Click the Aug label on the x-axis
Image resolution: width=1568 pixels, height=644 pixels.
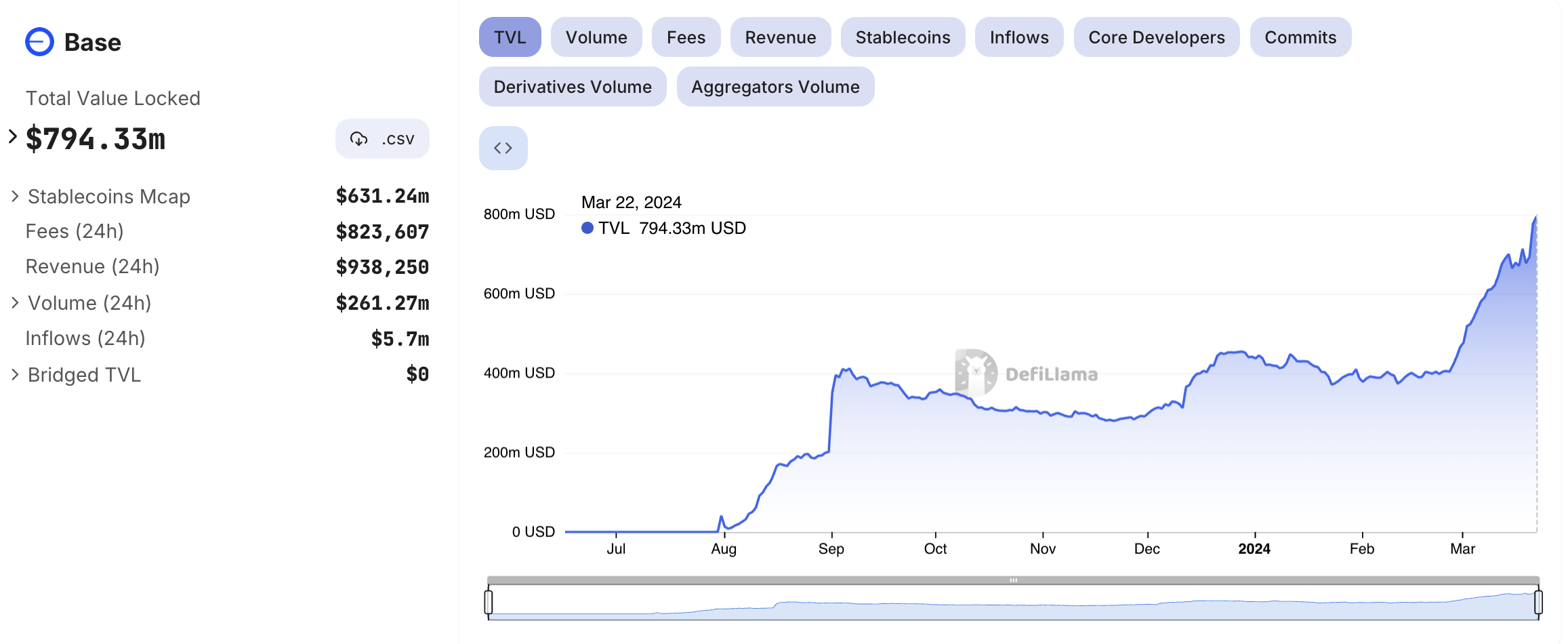click(724, 549)
